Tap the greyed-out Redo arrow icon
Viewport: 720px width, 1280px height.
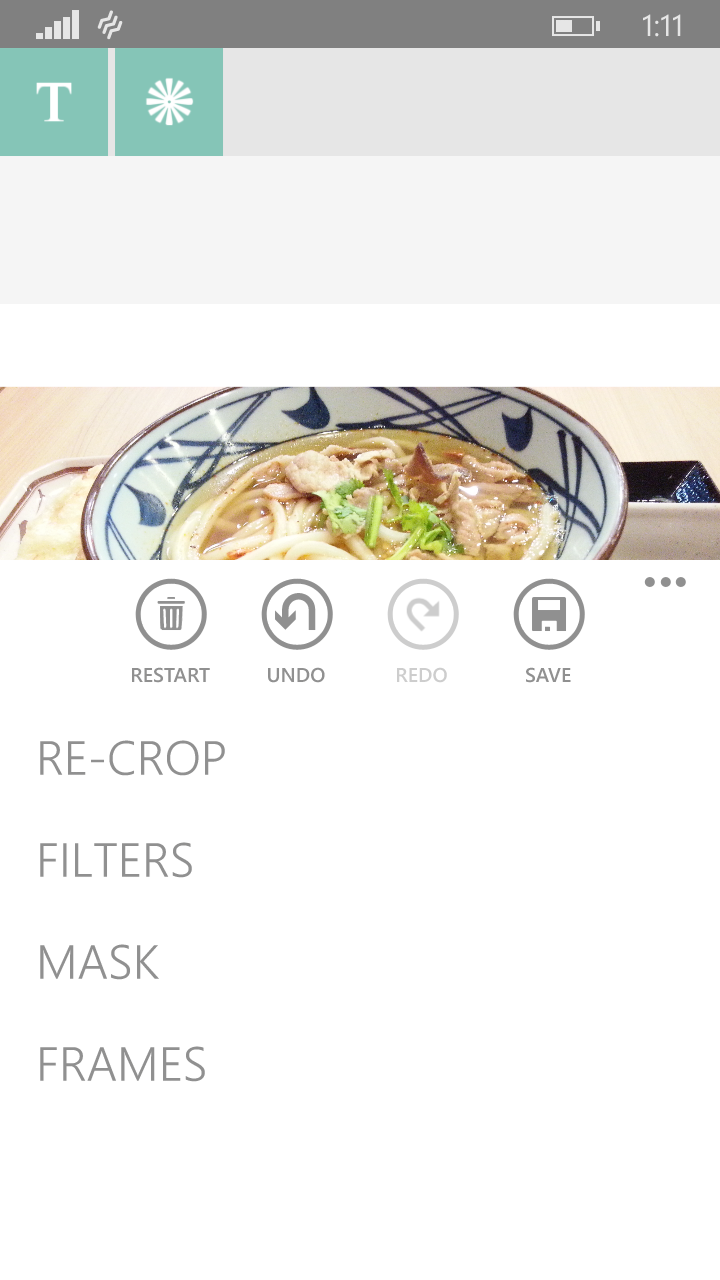423,614
